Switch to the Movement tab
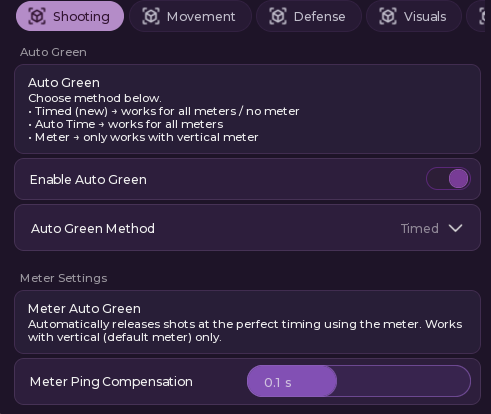Viewport: 491px width, 414px height. (190, 16)
